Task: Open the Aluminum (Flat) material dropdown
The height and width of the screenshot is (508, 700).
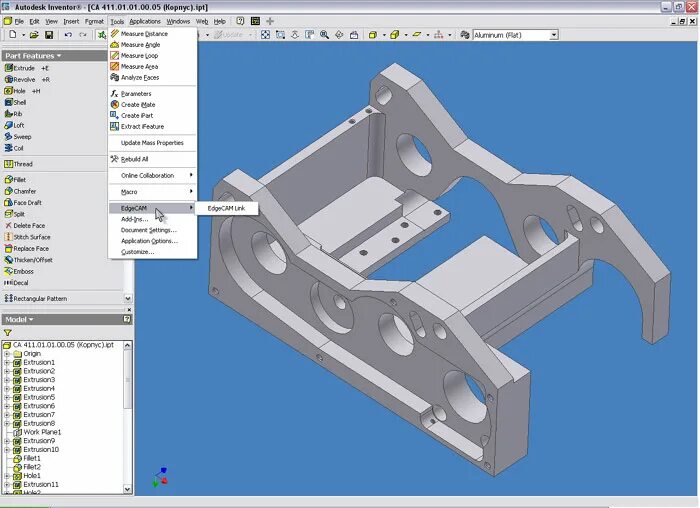Action: 554,35
